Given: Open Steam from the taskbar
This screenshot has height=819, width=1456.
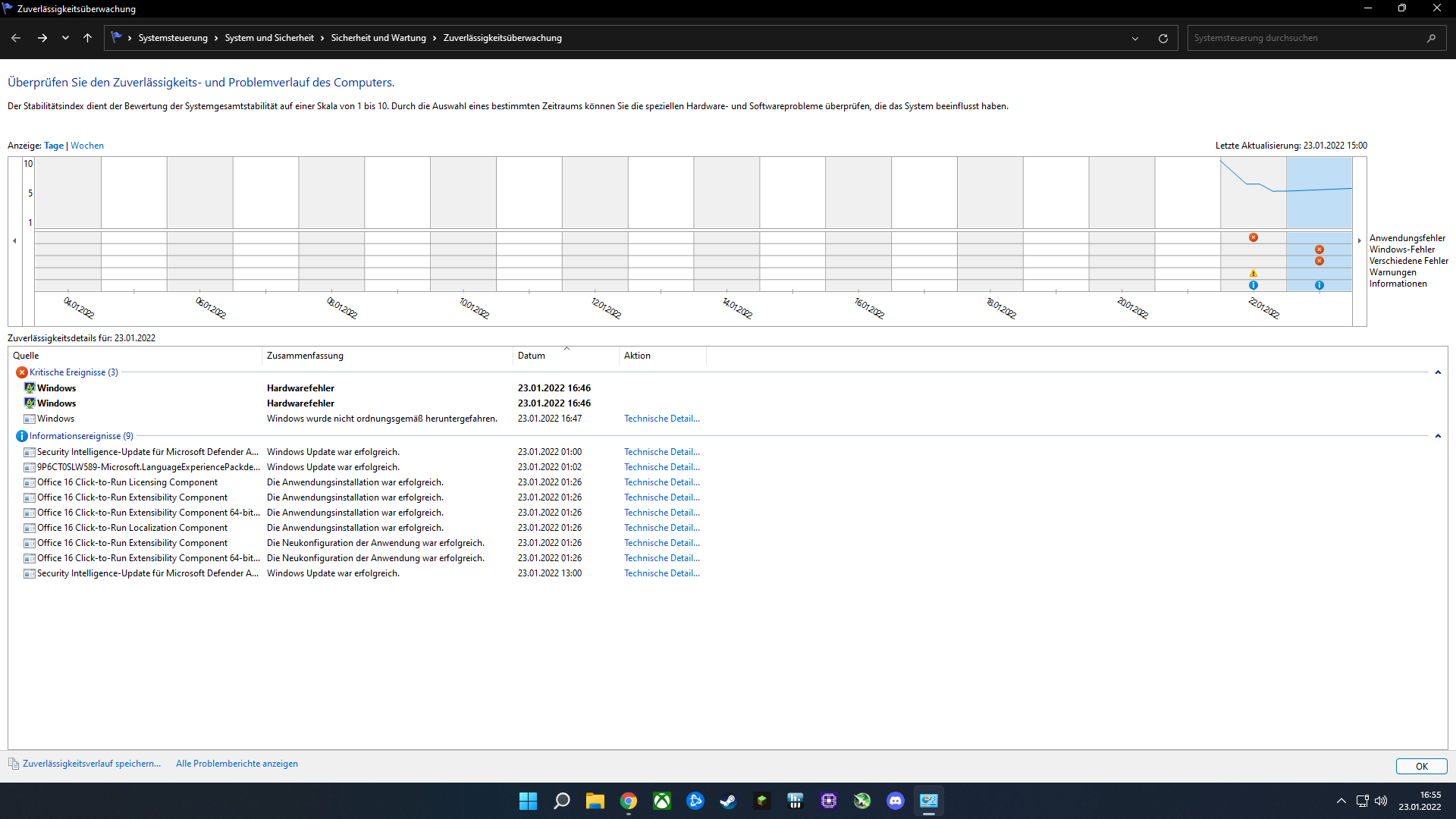Looking at the screenshot, I should click(x=728, y=801).
